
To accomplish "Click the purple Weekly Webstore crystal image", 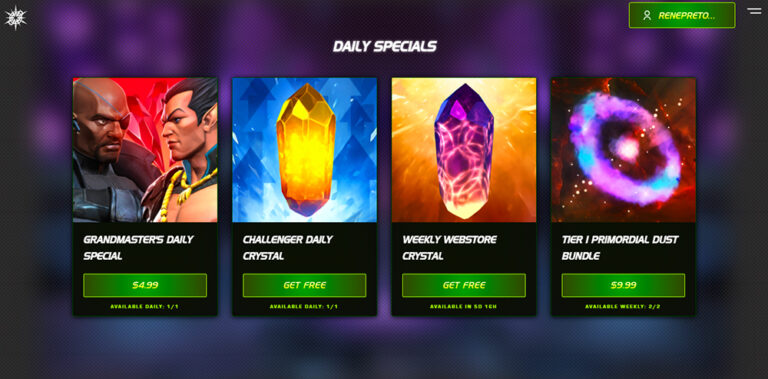I will [x=464, y=150].
